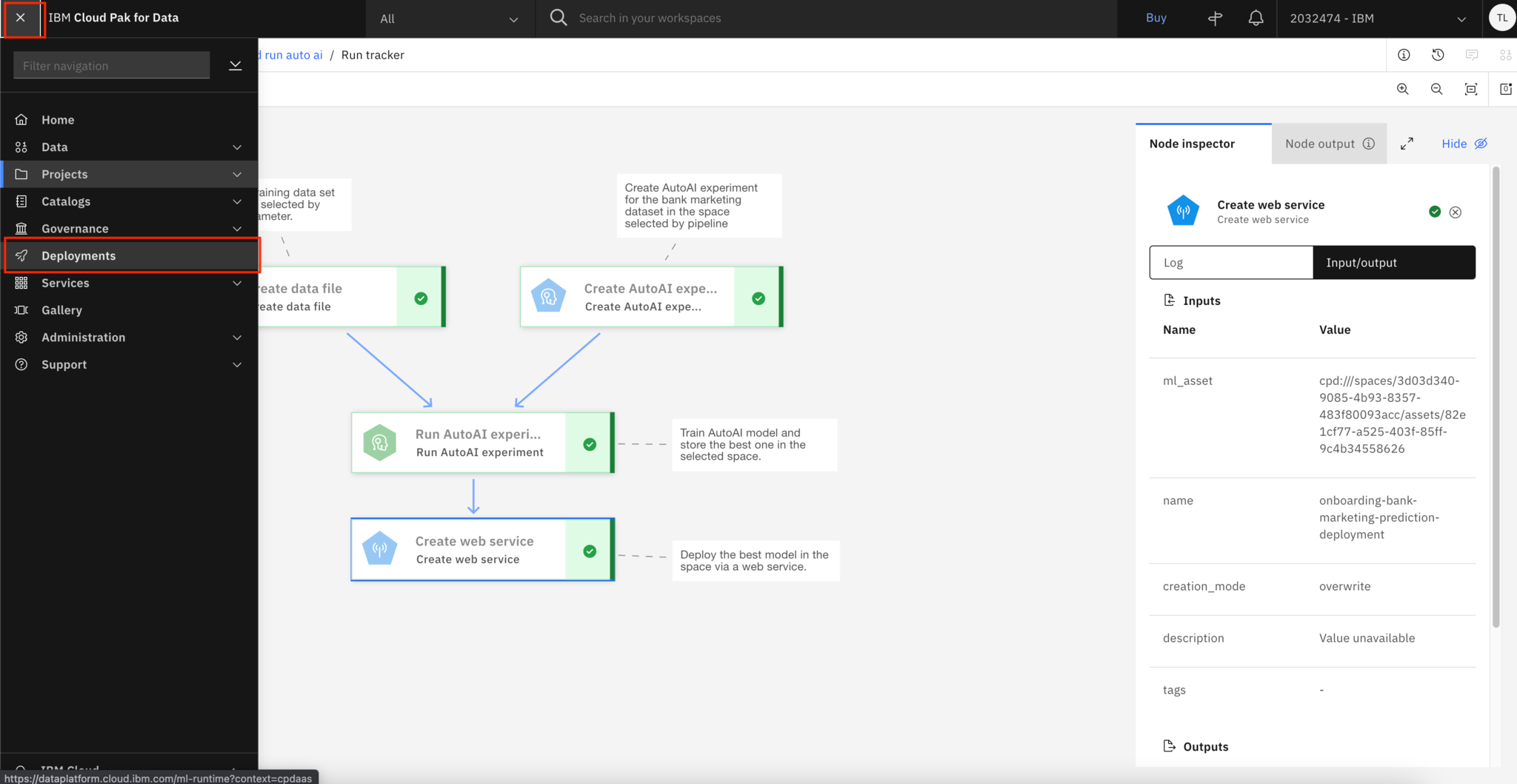Viewport: 1517px width, 784px height.
Task: Select the Create web service pipeline node
Action: click(482, 549)
